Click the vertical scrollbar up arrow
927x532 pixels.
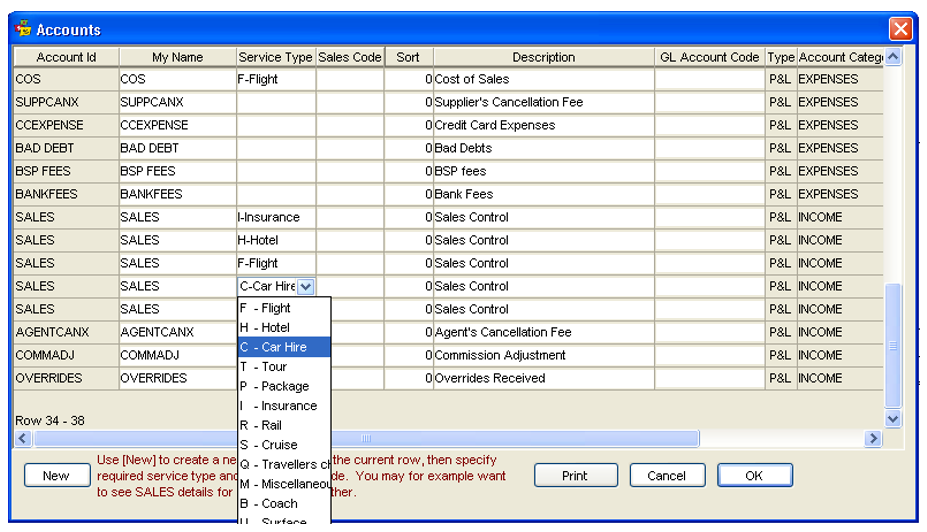[x=893, y=57]
